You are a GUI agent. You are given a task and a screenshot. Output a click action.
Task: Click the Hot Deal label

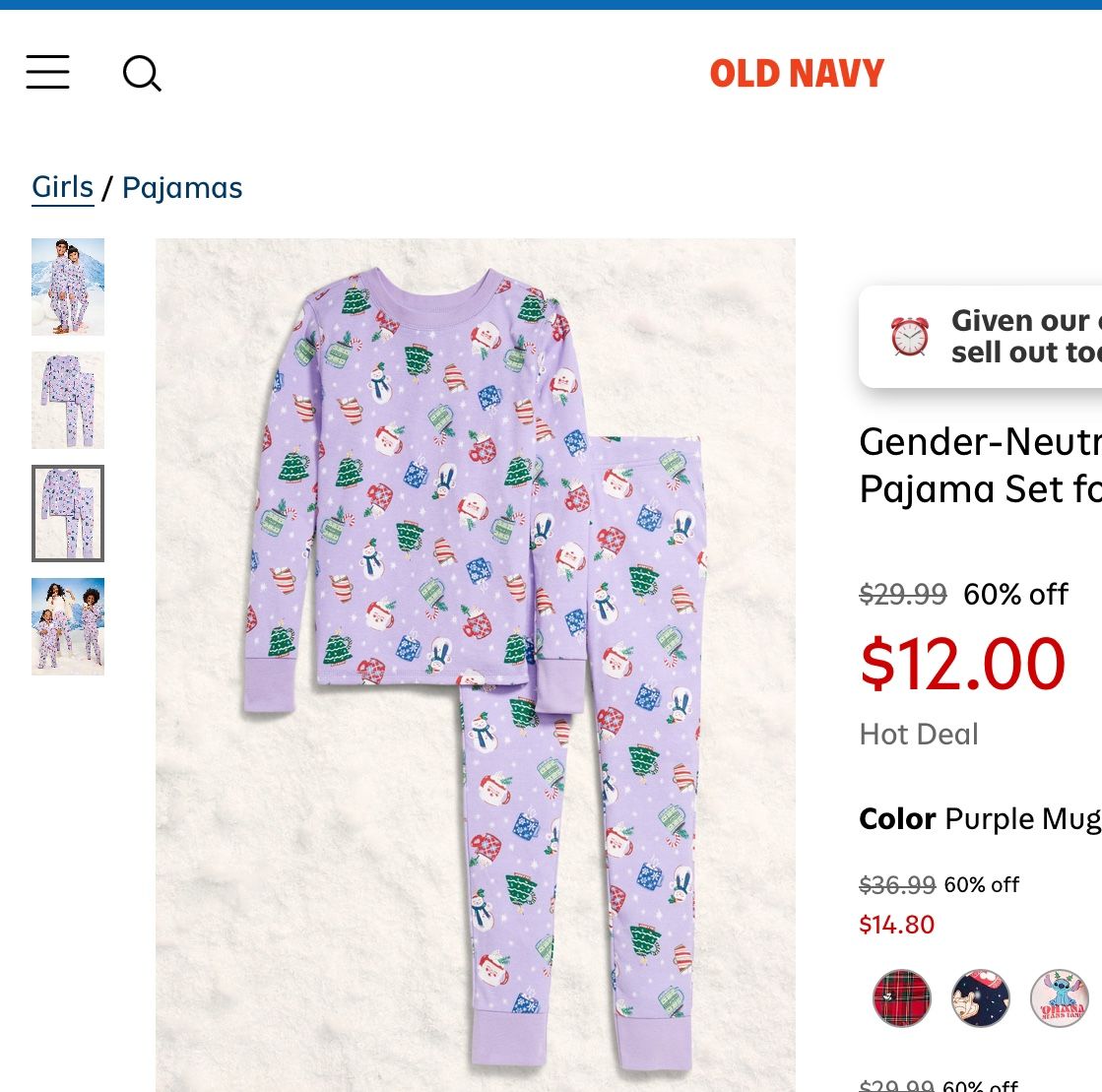[918, 734]
